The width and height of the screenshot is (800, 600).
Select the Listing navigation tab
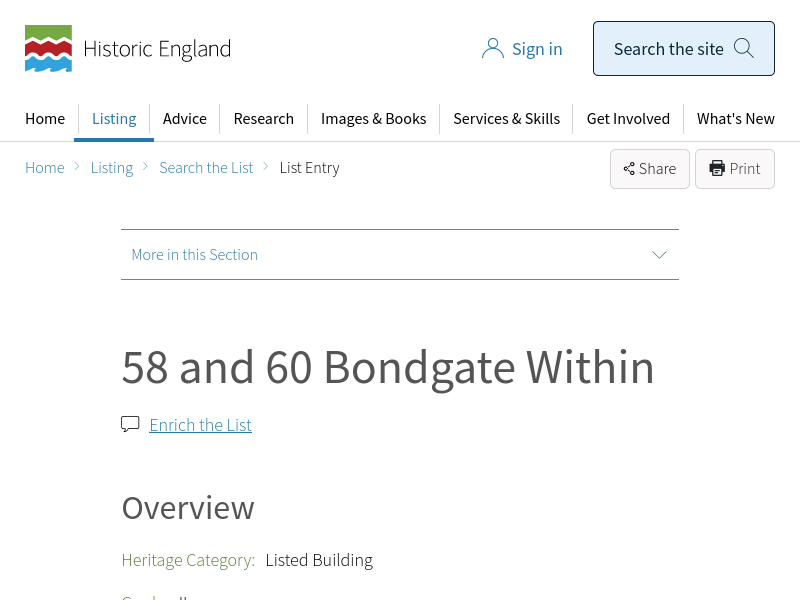coord(114,119)
